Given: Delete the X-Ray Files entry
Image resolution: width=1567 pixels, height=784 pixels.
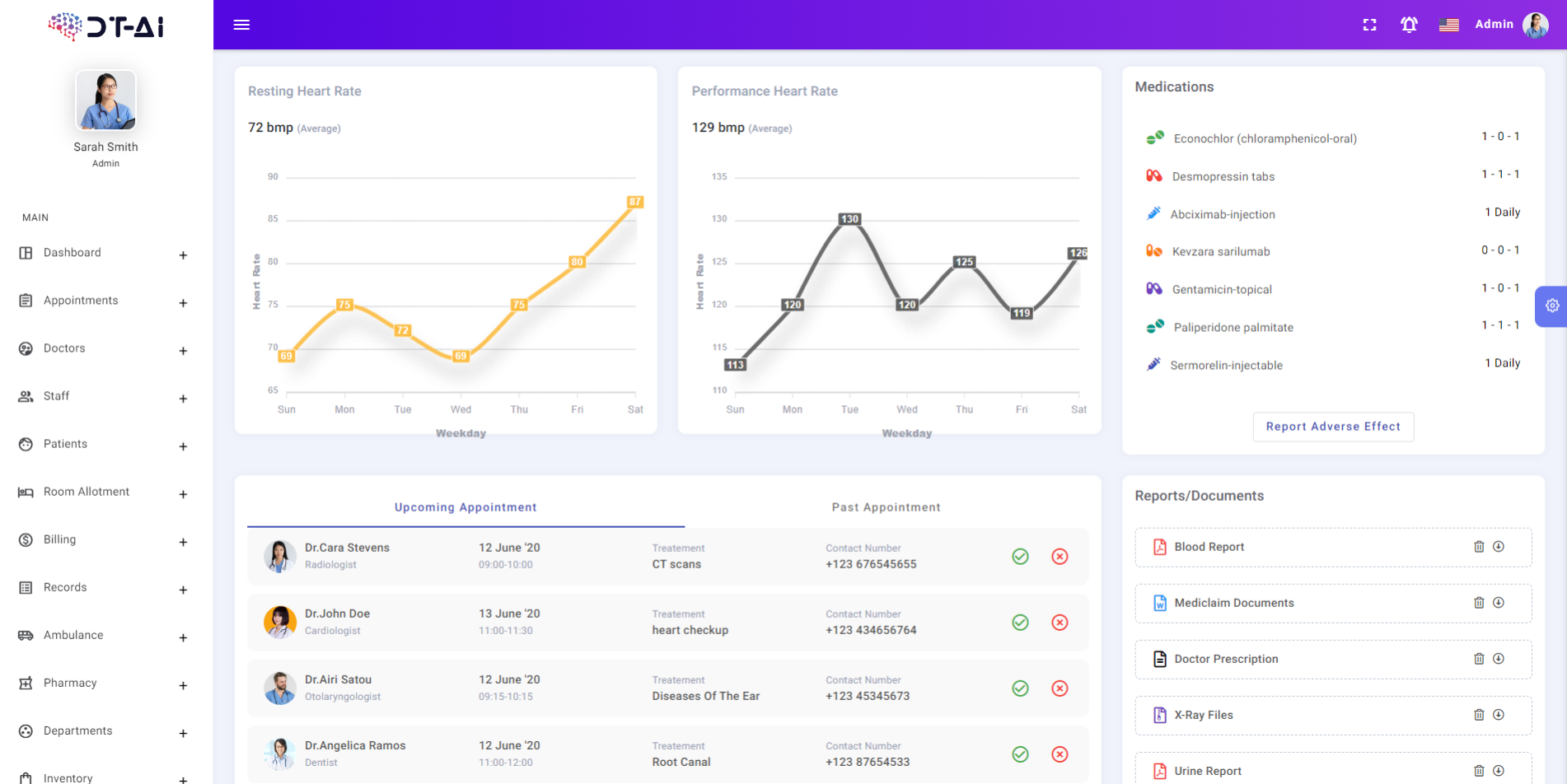Looking at the screenshot, I should coord(1479,715).
